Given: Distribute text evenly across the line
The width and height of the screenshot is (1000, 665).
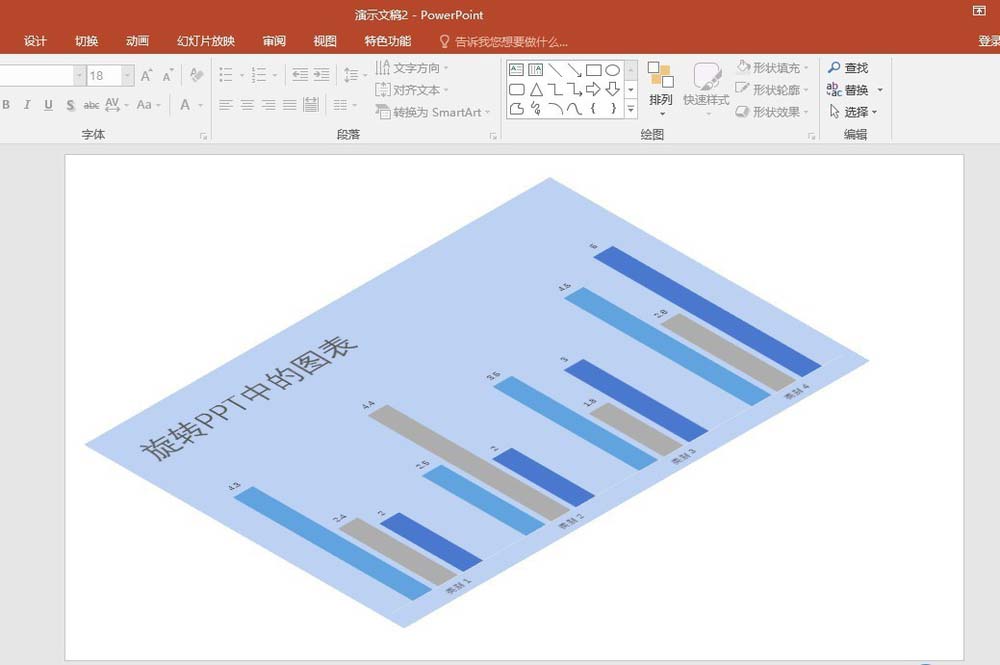Looking at the screenshot, I should [x=311, y=105].
